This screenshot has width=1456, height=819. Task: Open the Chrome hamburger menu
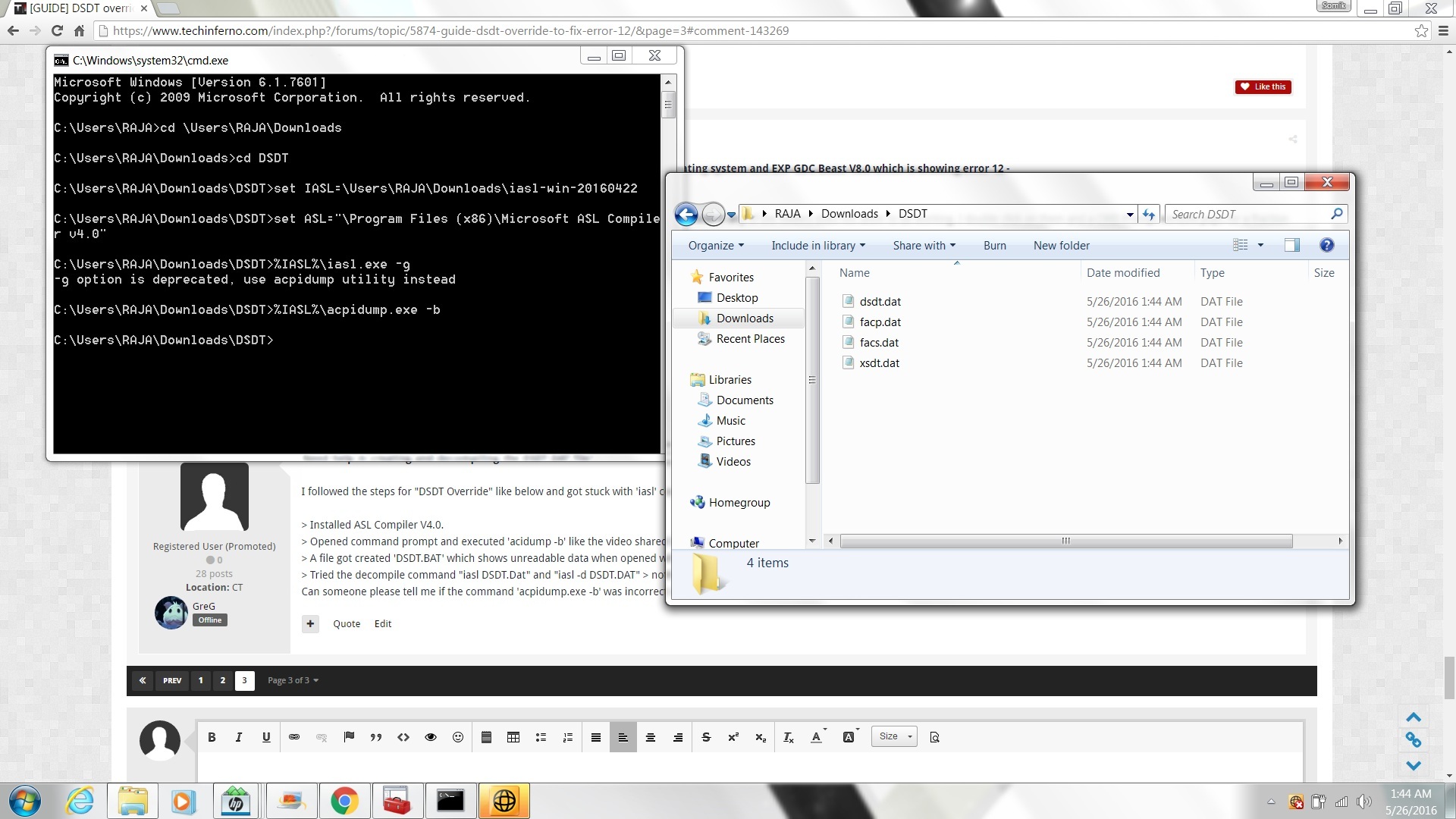[1443, 31]
